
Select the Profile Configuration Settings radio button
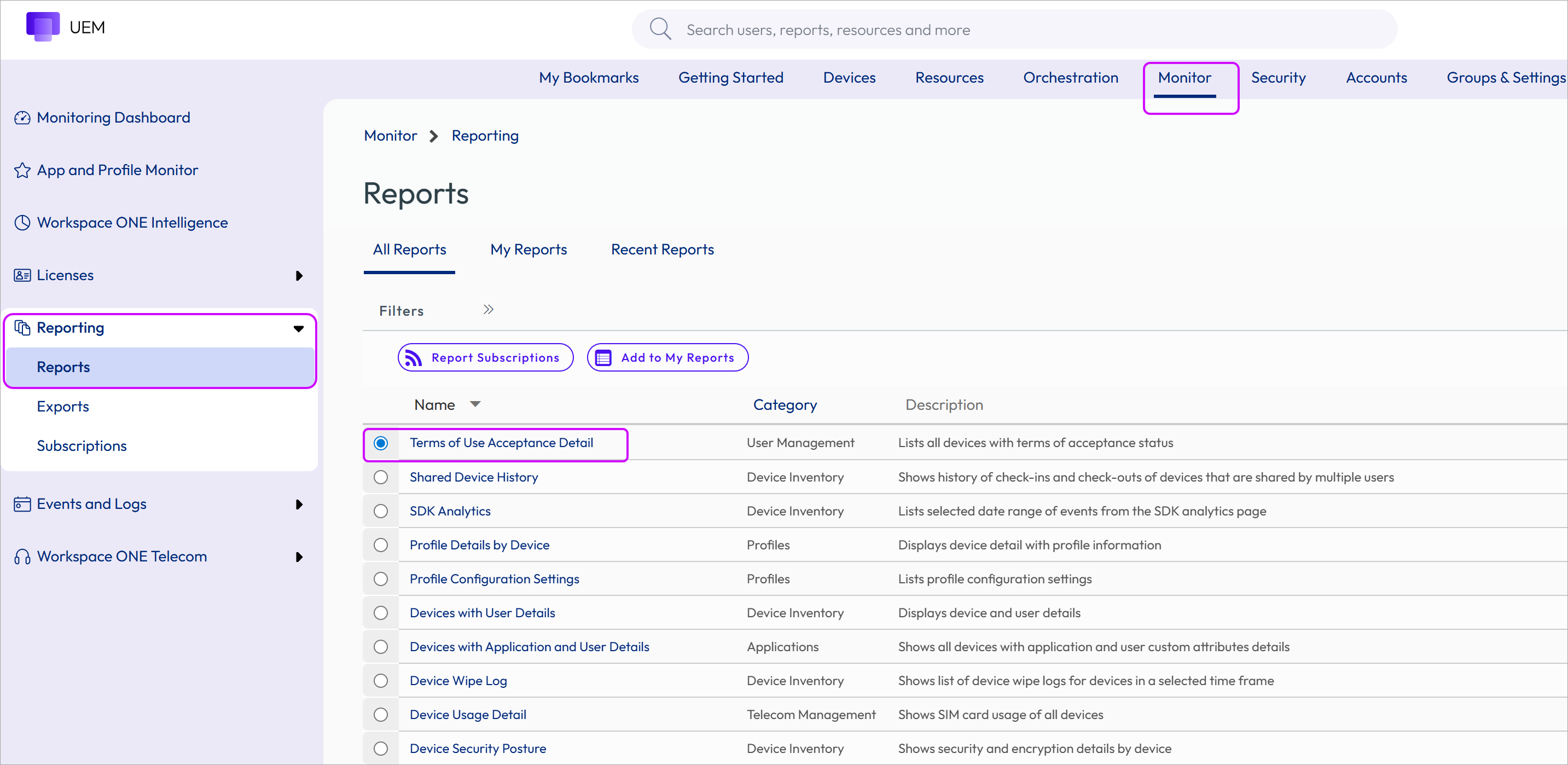[381, 579]
